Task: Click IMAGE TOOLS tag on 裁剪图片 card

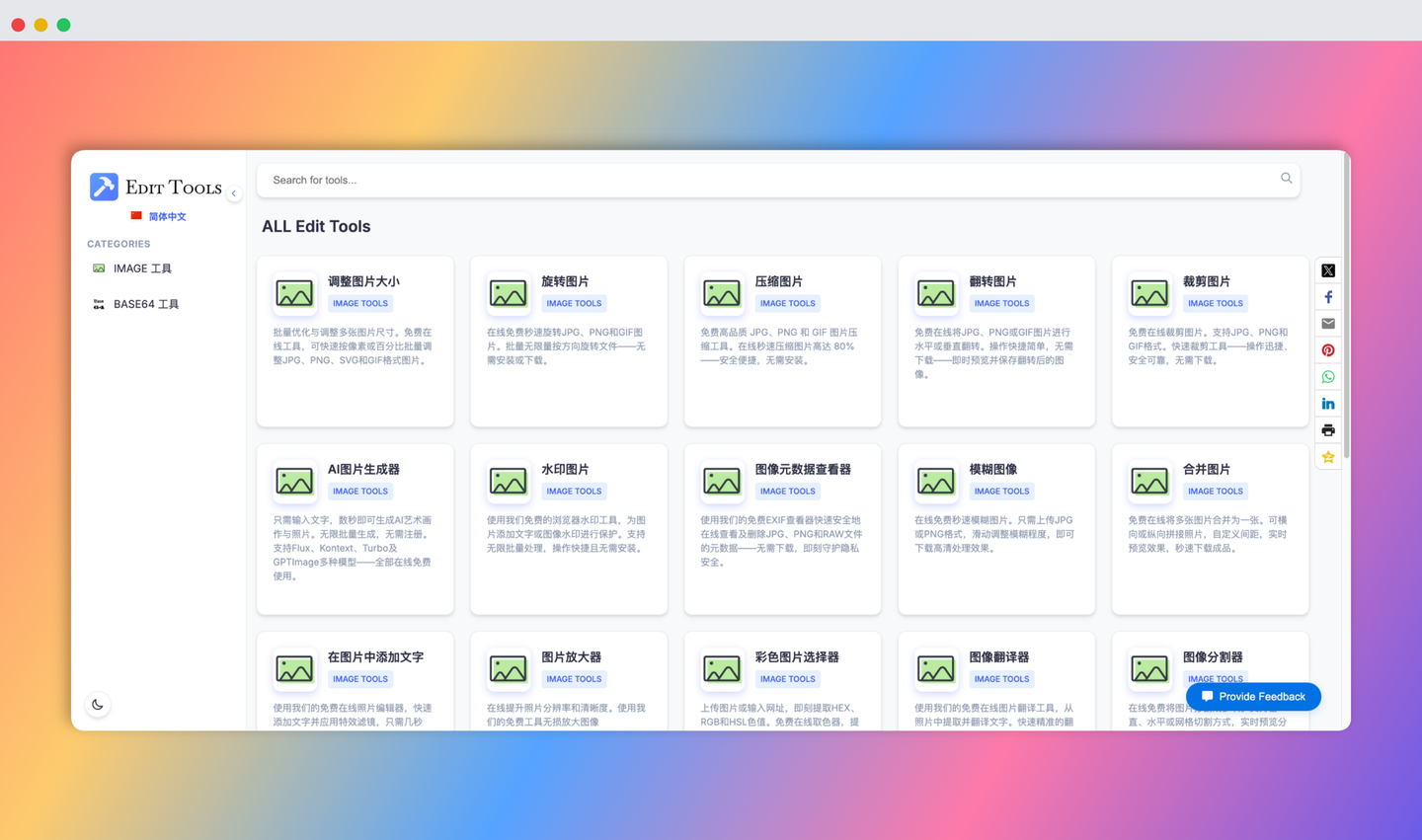Action: tap(1216, 303)
